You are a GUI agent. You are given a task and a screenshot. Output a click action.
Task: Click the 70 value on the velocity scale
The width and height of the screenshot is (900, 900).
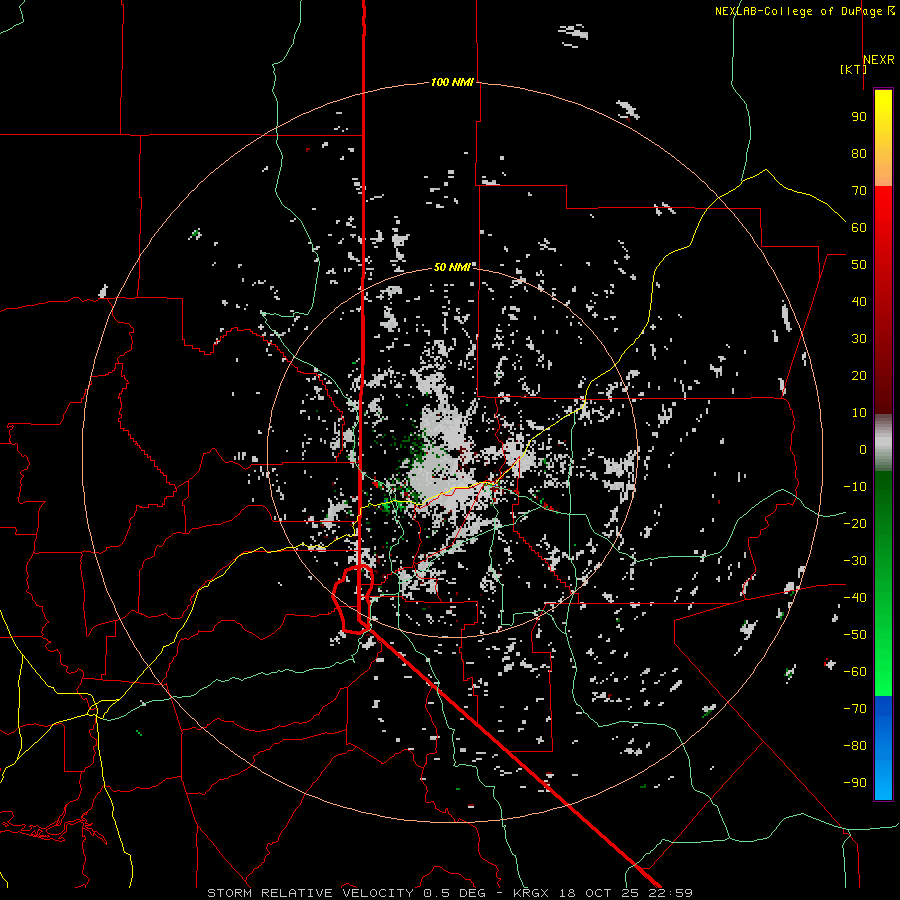pos(859,191)
